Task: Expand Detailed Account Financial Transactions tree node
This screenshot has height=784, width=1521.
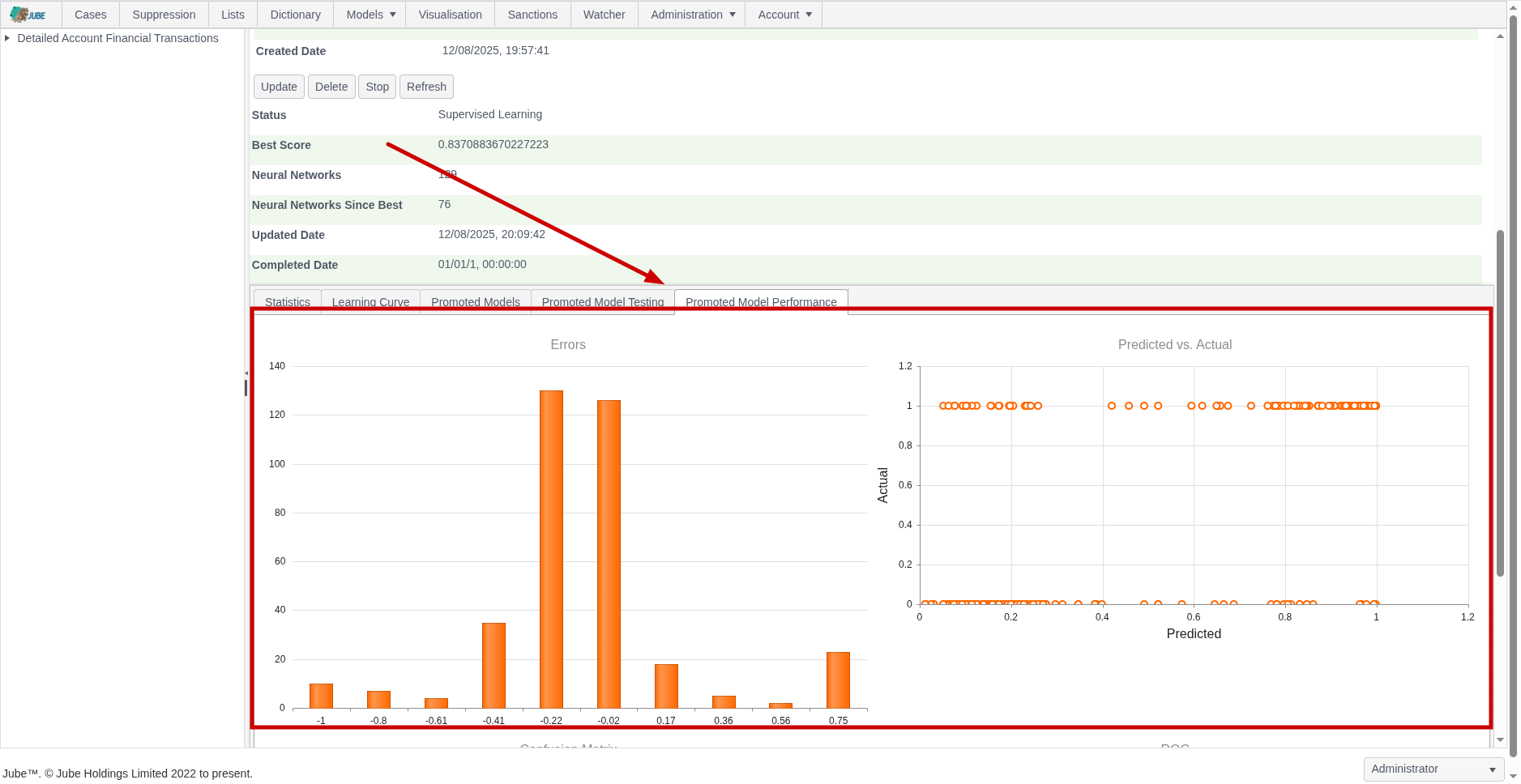Action: point(7,38)
